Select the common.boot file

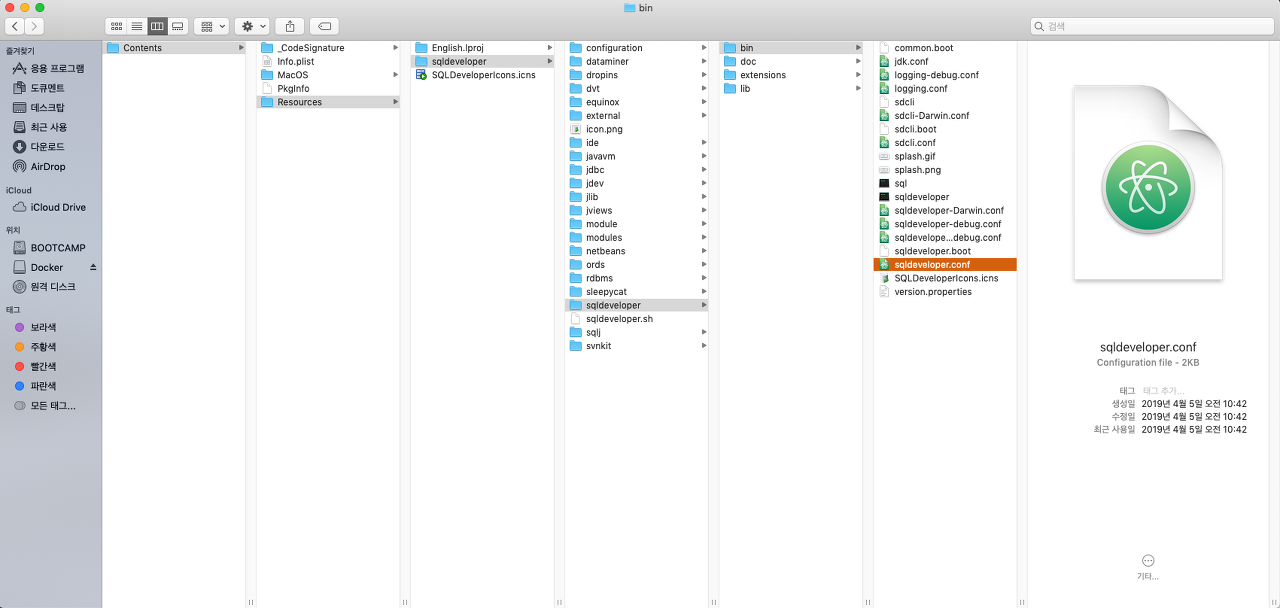945,48
